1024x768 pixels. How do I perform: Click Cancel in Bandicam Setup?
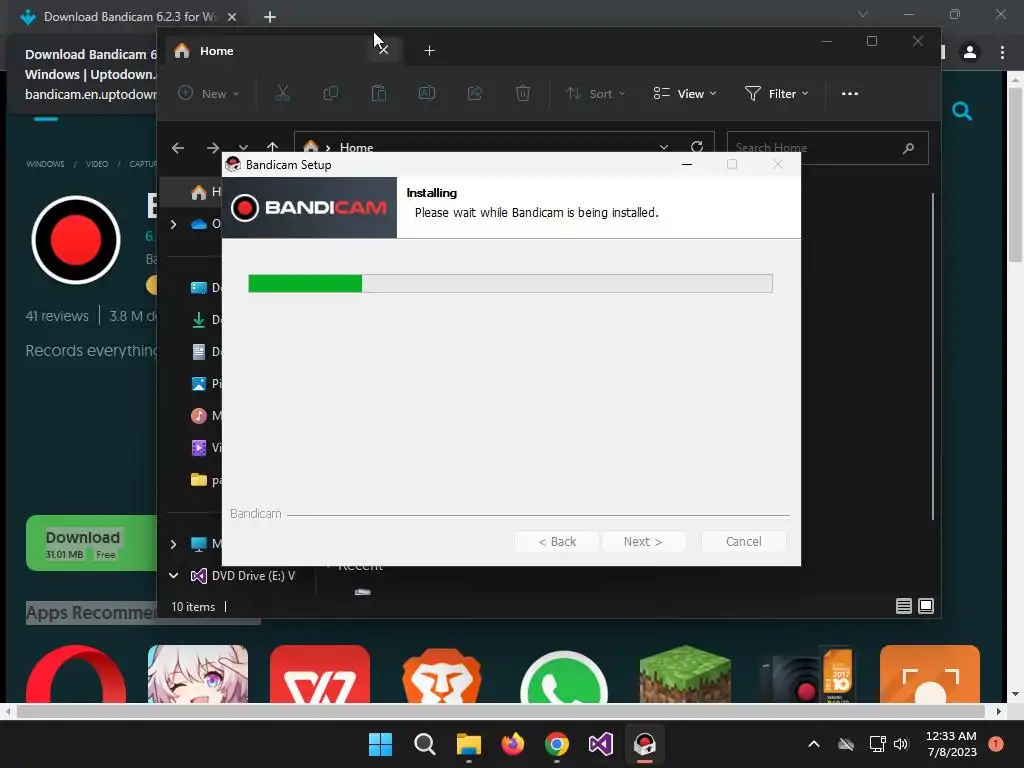pyautogui.click(x=743, y=541)
